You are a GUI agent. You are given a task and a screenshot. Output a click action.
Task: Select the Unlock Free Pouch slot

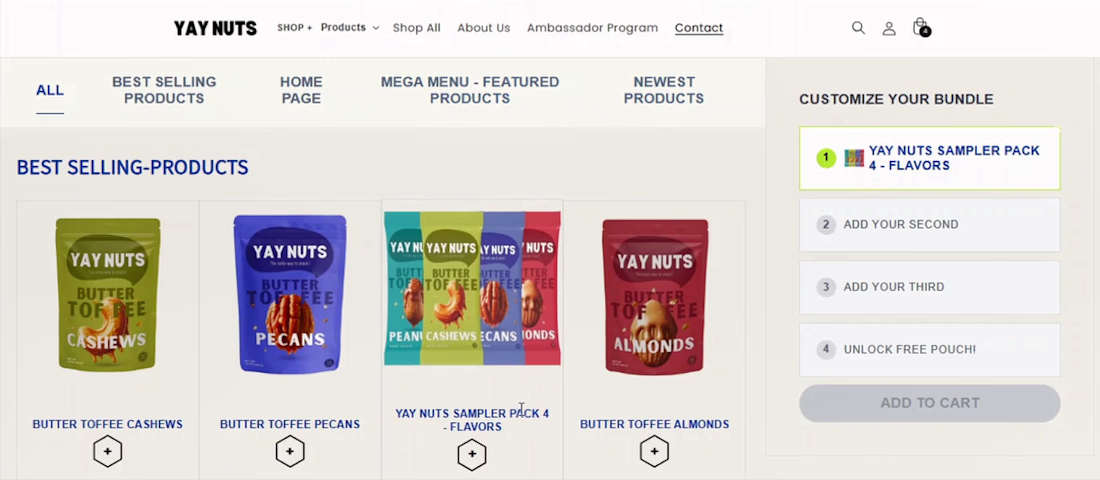[x=929, y=350]
